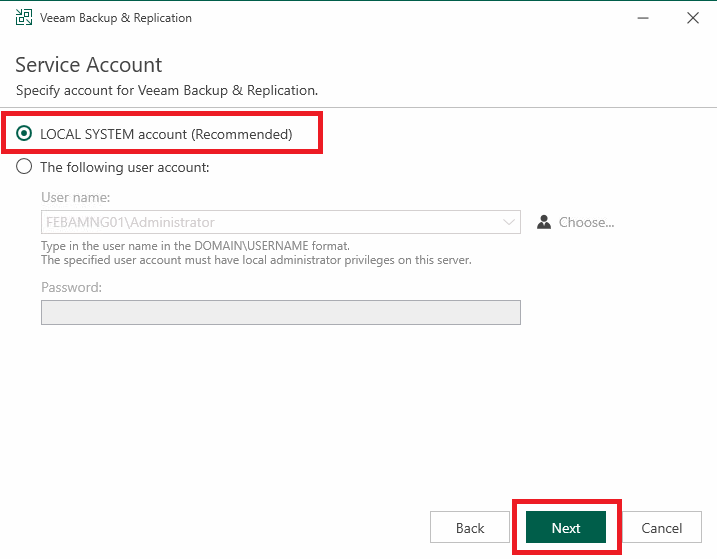Click the Password label
Image resolution: width=717 pixels, height=559 pixels.
point(71,287)
